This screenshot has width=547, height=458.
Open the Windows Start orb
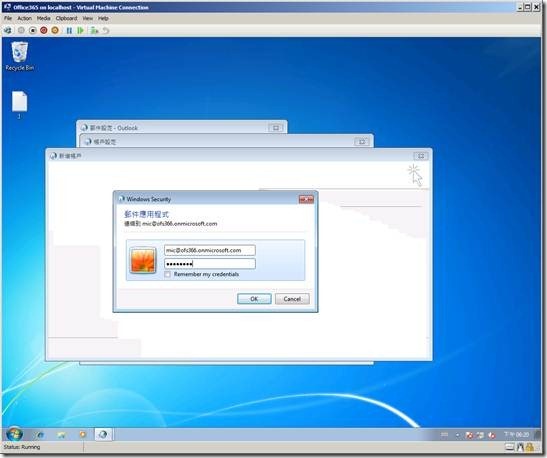(x=14, y=434)
